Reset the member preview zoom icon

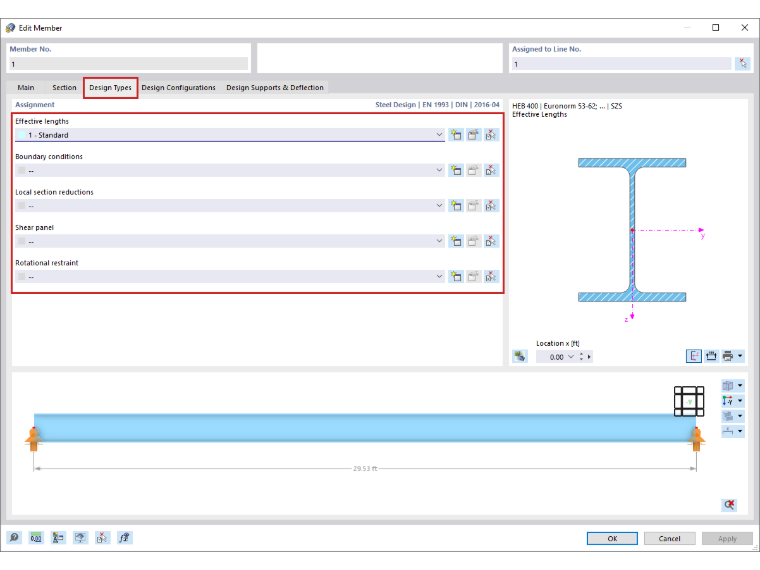pos(728,505)
